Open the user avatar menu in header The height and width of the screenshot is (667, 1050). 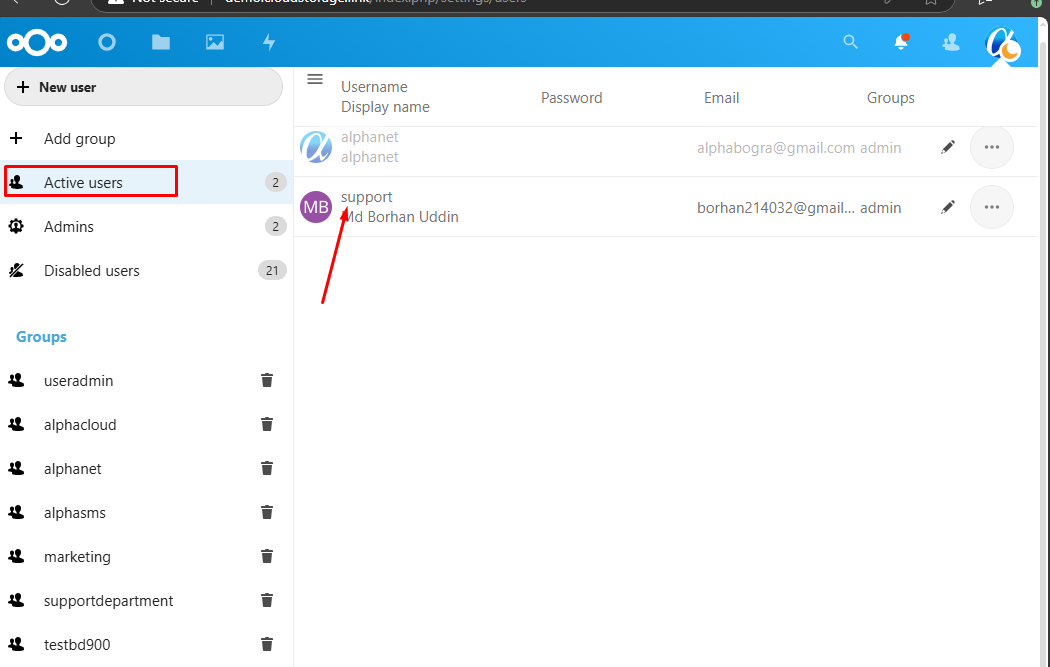tap(1002, 44)
